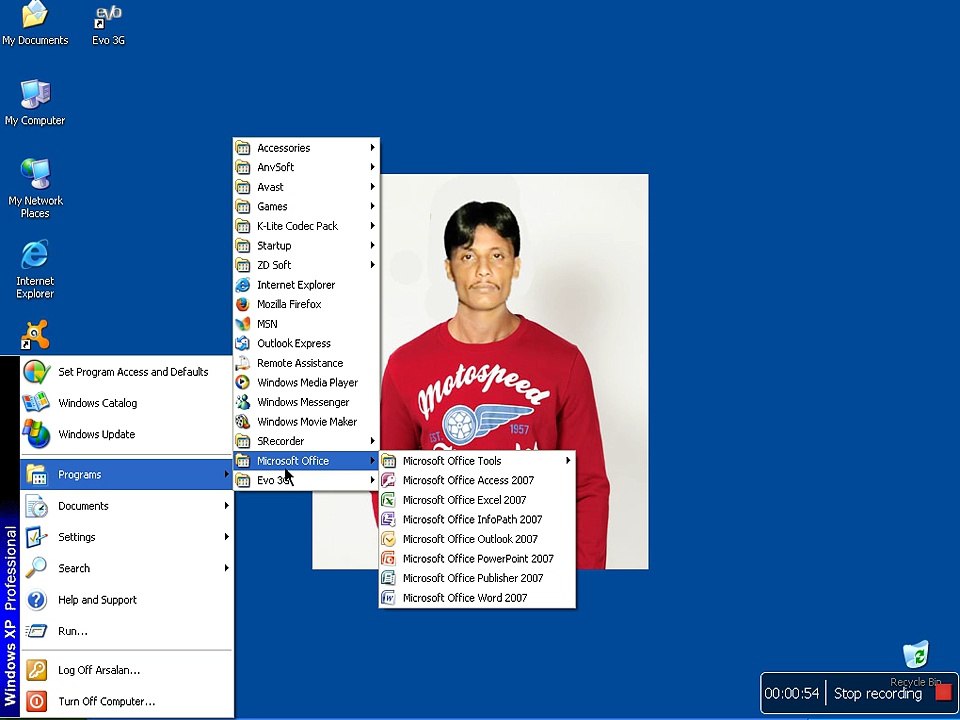Launch Windows Movie Maker

coord(306,422)
